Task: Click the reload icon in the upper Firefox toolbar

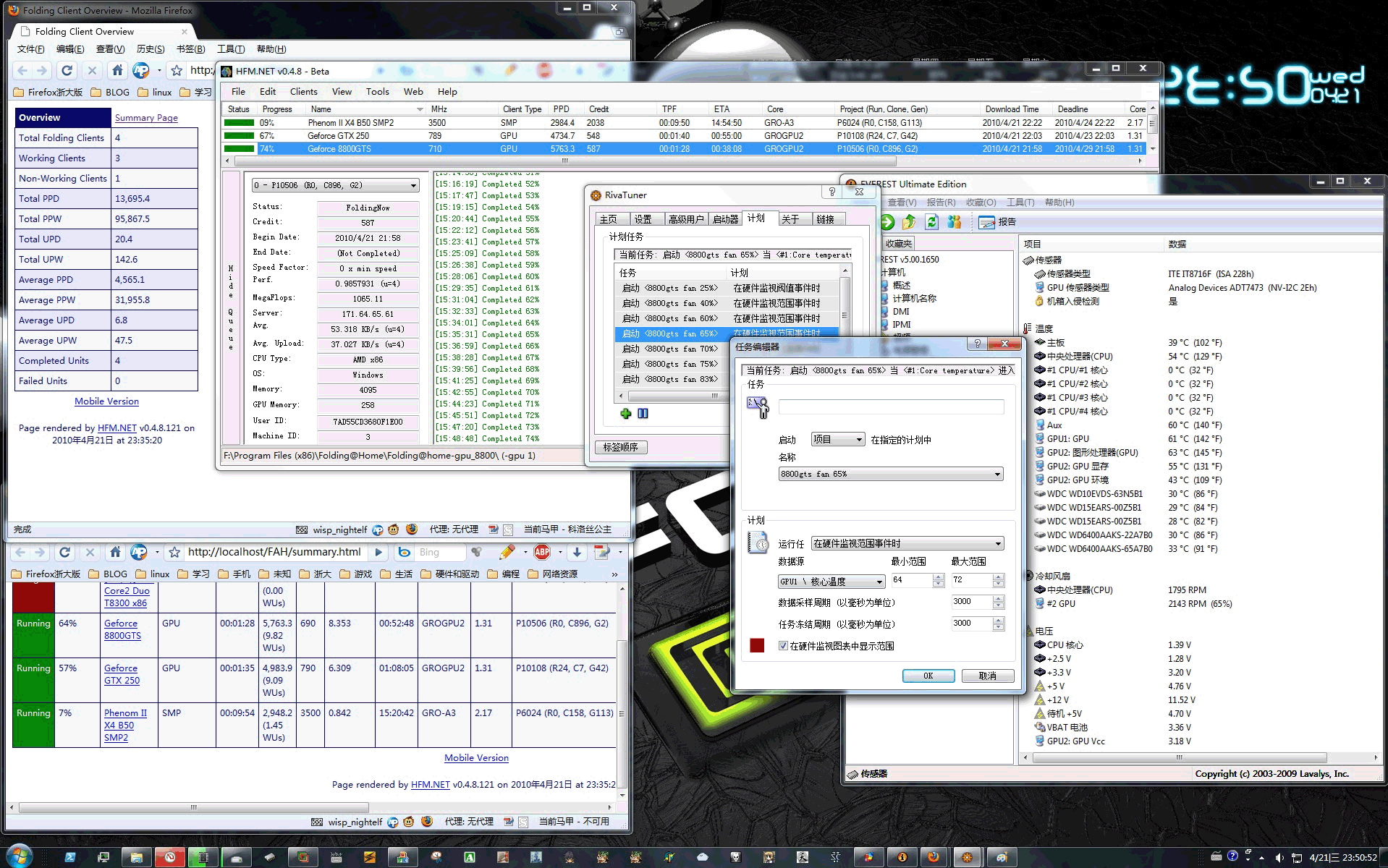Action: pos(67,70)
